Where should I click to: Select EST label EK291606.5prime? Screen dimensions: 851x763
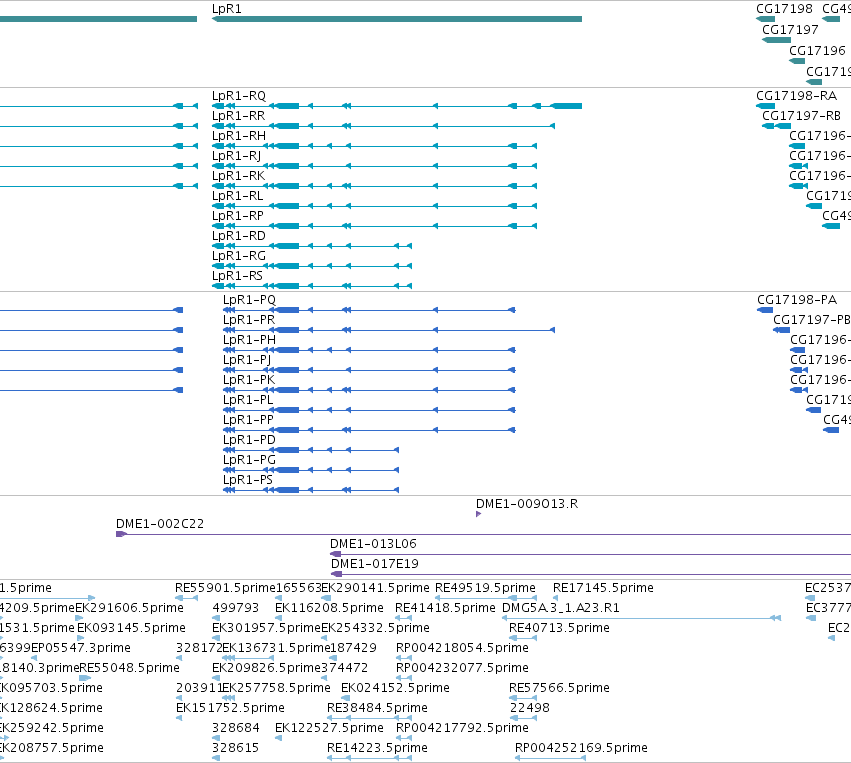129,608
